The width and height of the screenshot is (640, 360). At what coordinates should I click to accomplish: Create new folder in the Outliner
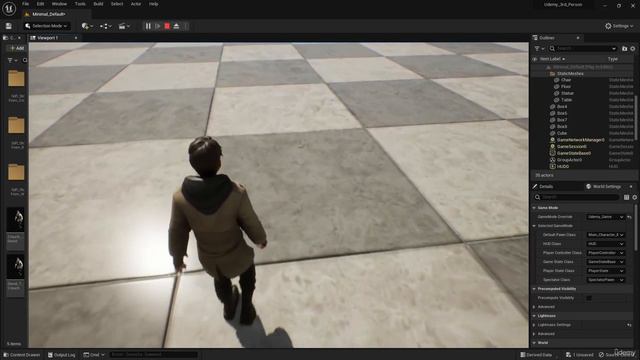[624, 49]
